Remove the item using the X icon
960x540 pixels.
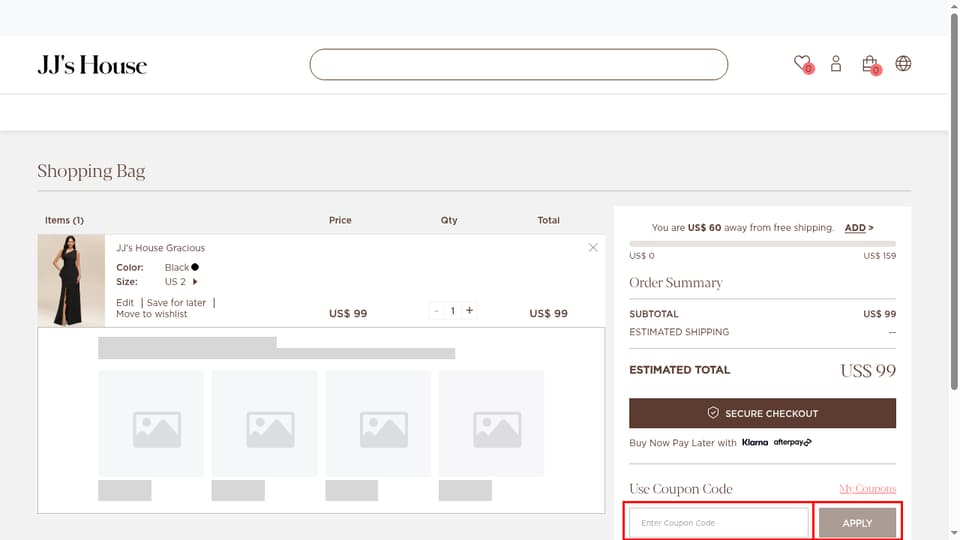click(593, 247)
